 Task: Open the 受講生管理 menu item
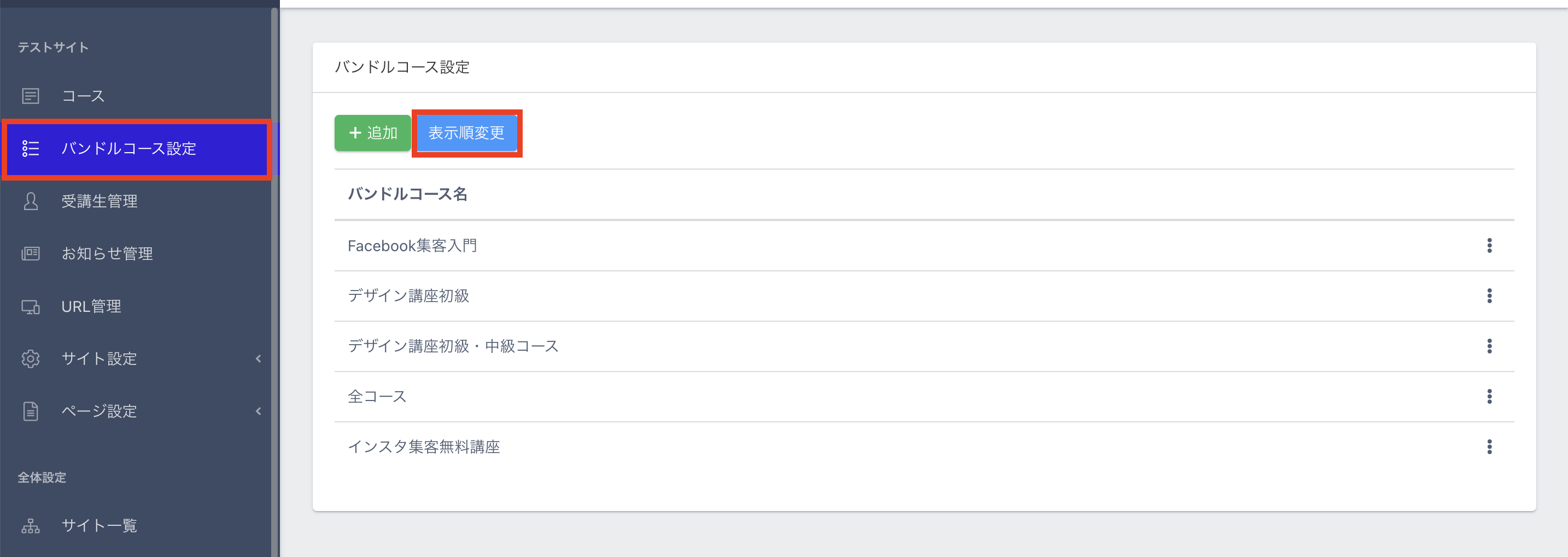click(x=99, y=201)
